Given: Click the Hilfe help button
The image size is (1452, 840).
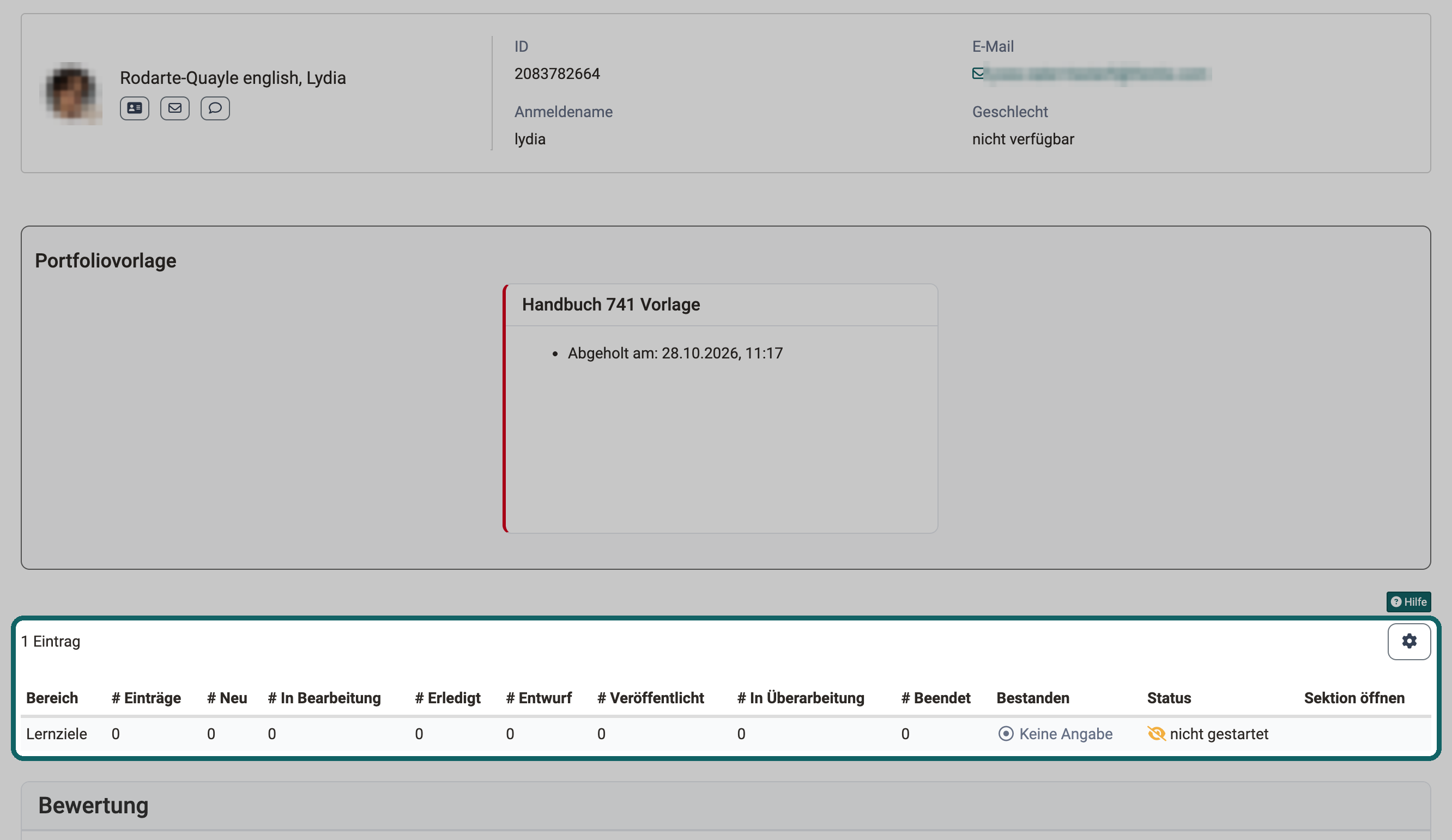Looking at the screenshot, I should 1408,601.
